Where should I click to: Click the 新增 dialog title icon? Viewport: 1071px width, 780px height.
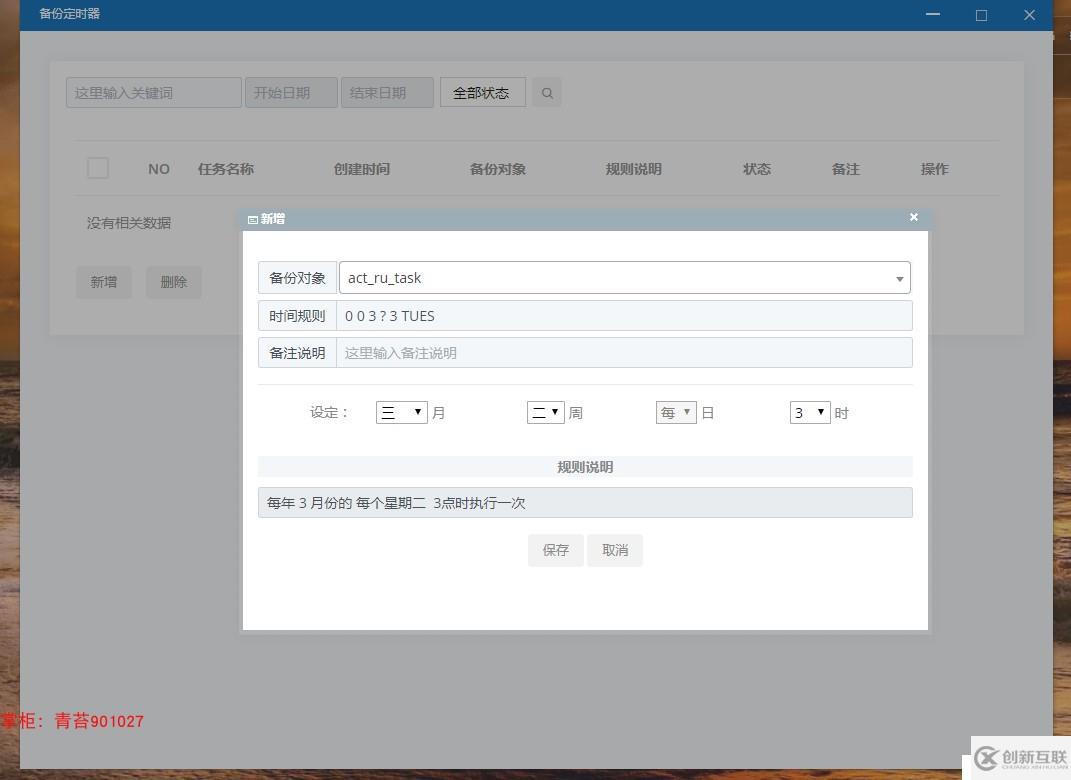coord(253,219)
